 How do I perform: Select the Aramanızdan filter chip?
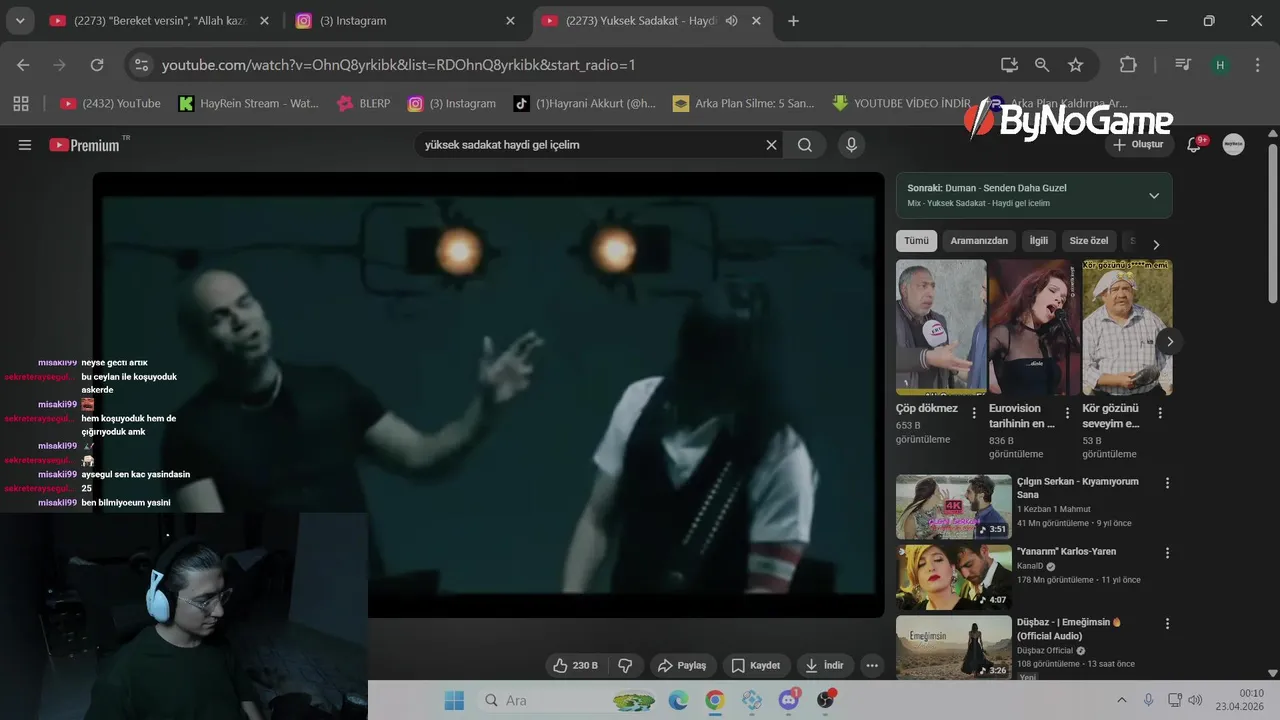[979, 241]
